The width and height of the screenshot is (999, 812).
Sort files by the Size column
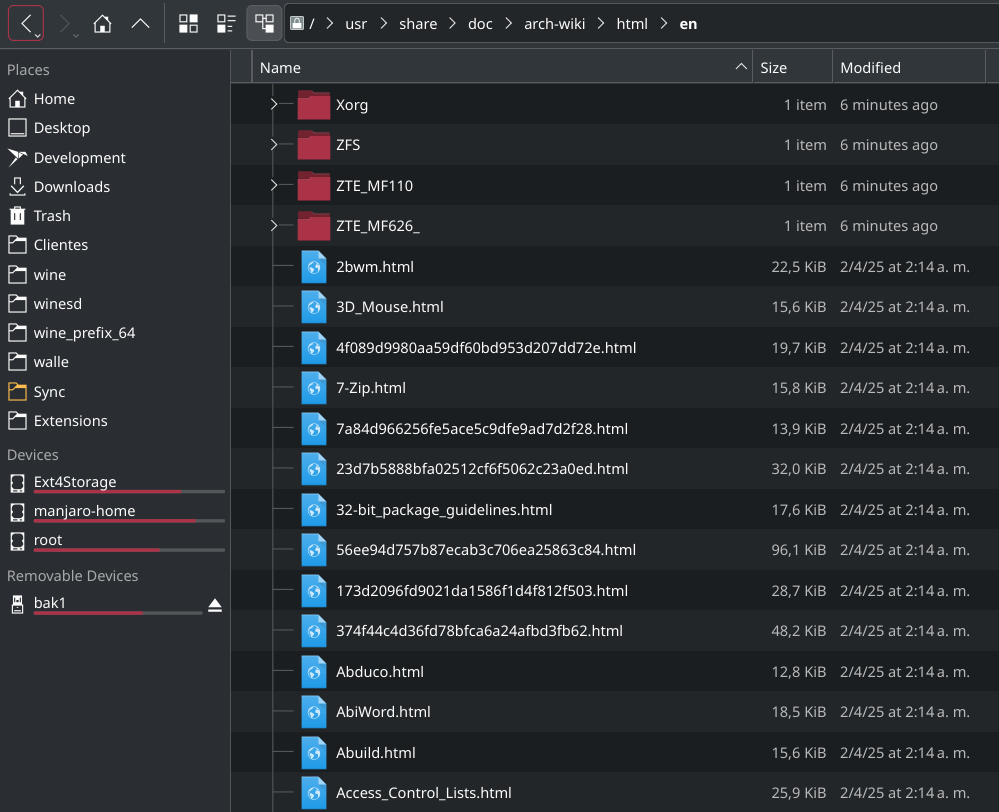(x=793, y=68)
